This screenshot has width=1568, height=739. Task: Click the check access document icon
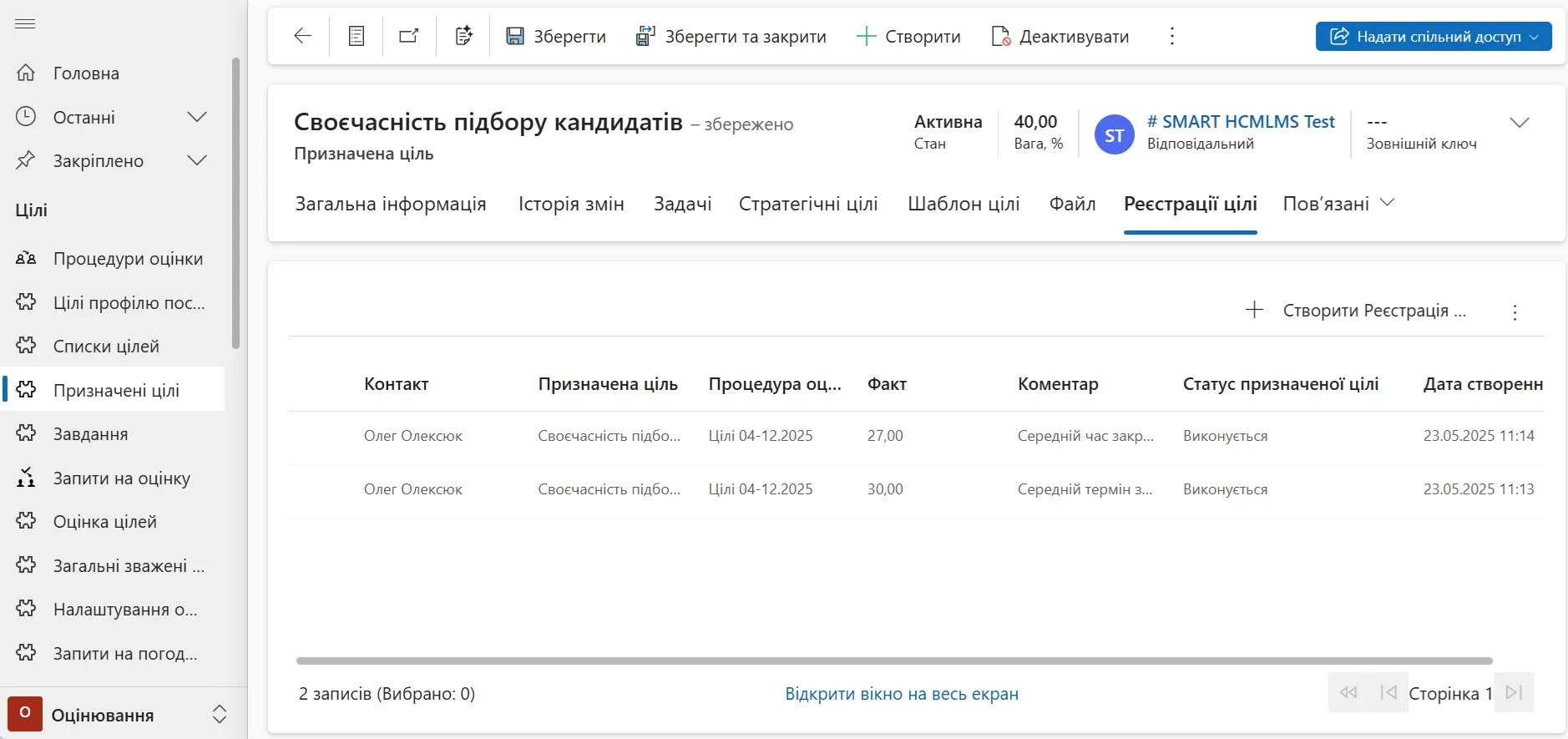(463, 36)
